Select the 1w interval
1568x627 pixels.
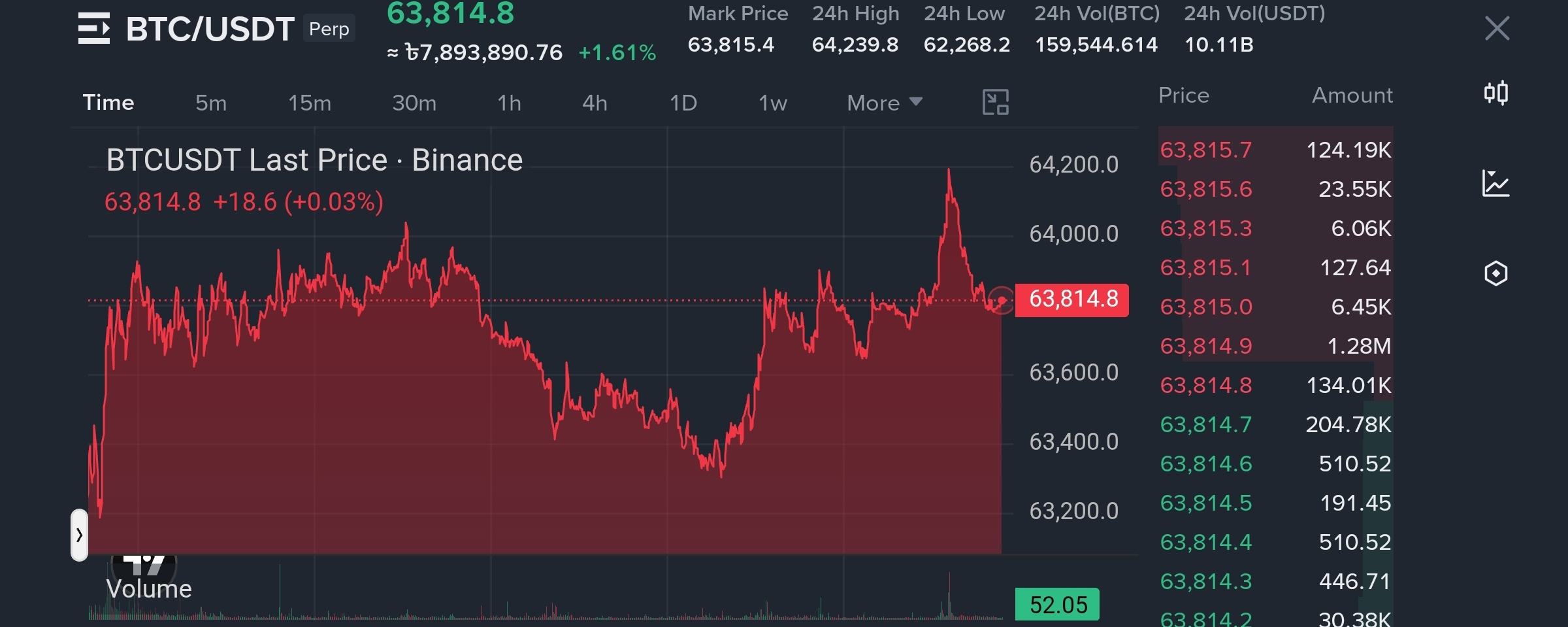tap(773, 103)
